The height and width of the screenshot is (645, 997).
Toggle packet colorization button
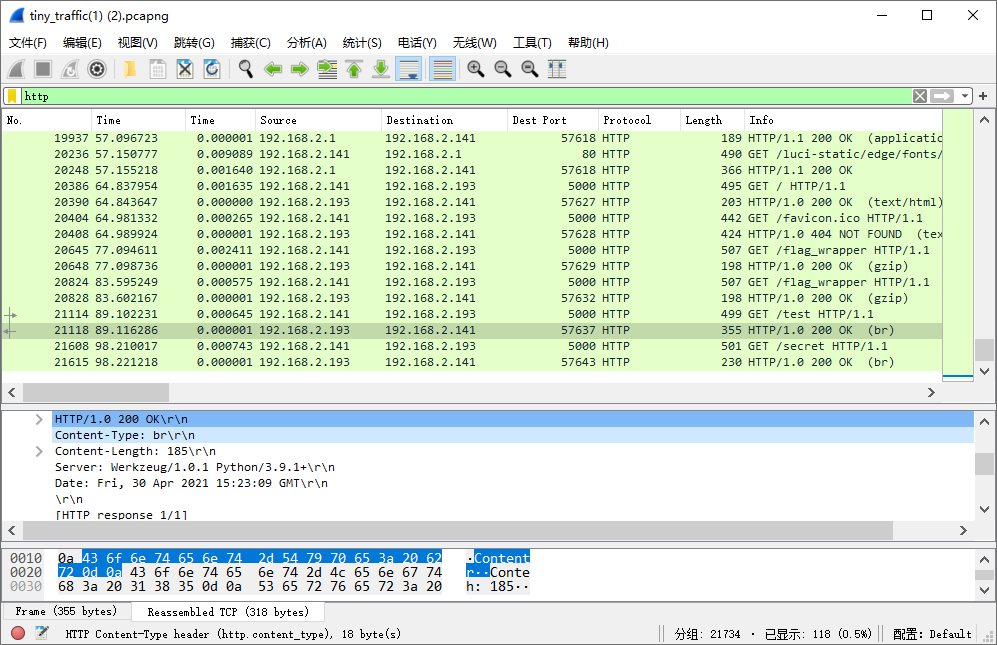(x=442, y=69)
